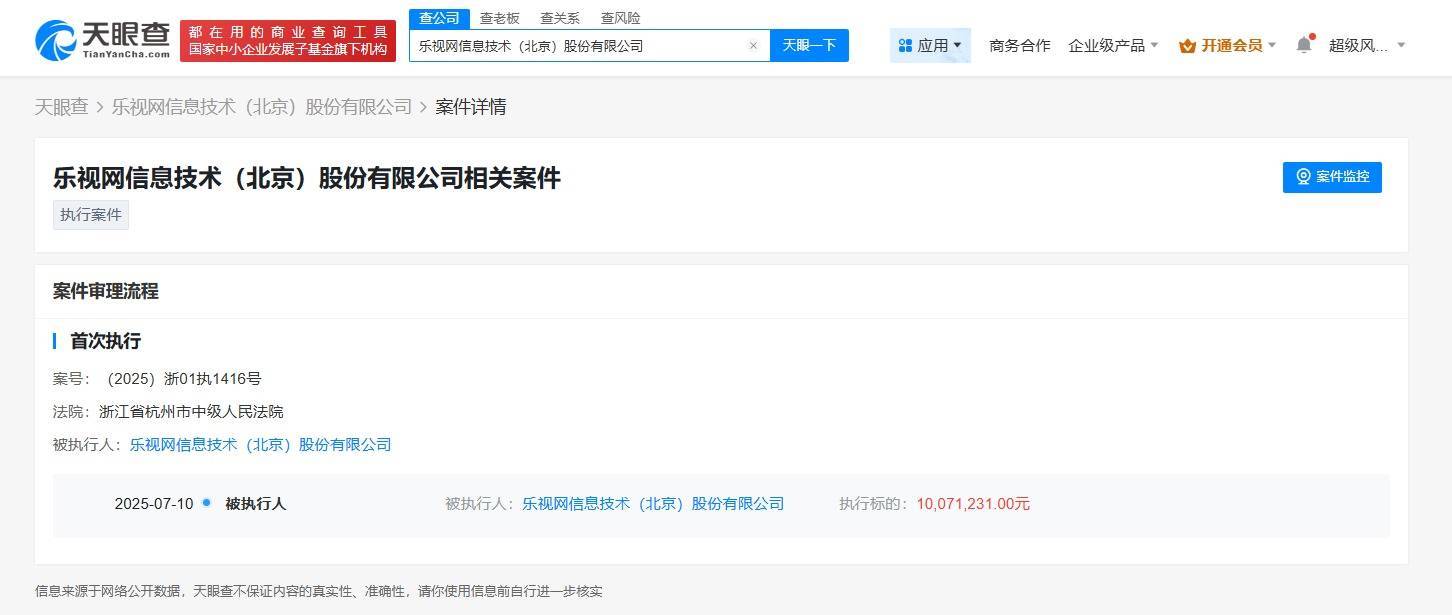Click the 天眼一下 search button
Viewport: 1452px width, 615px height.
coord(809,45)
